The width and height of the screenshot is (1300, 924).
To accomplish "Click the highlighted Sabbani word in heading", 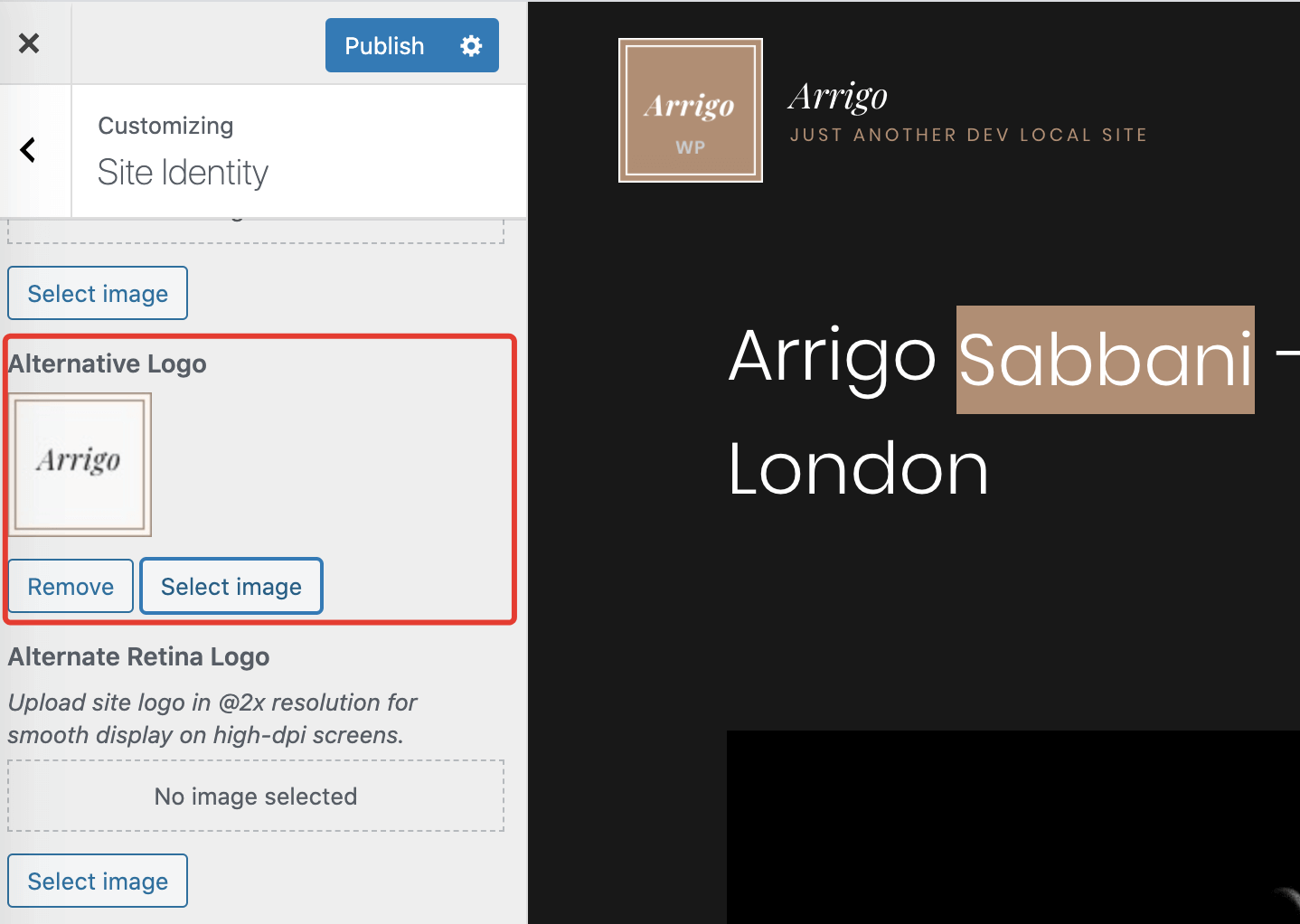I will click(x=1105, y=360).
